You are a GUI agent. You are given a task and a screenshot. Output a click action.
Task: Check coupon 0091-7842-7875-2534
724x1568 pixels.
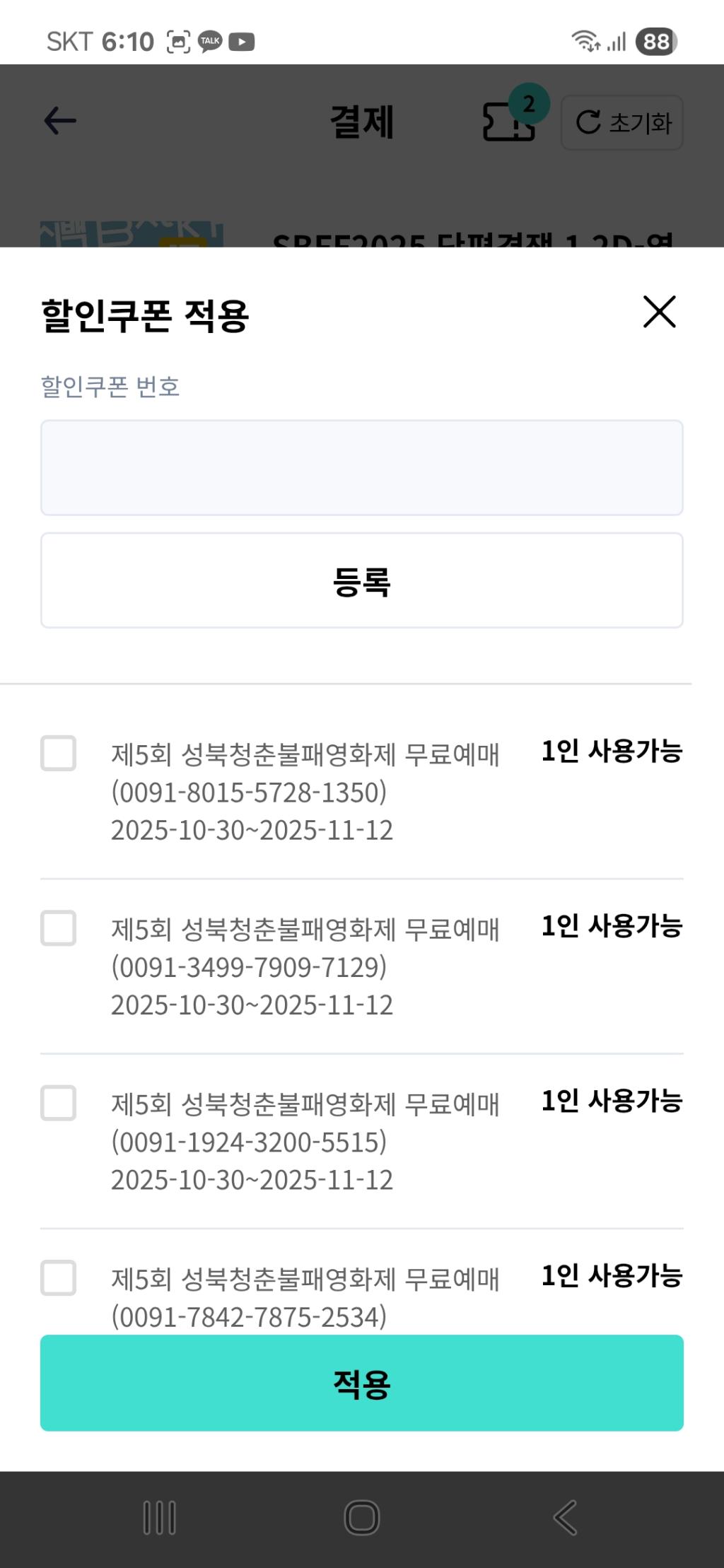point(59,1277)
